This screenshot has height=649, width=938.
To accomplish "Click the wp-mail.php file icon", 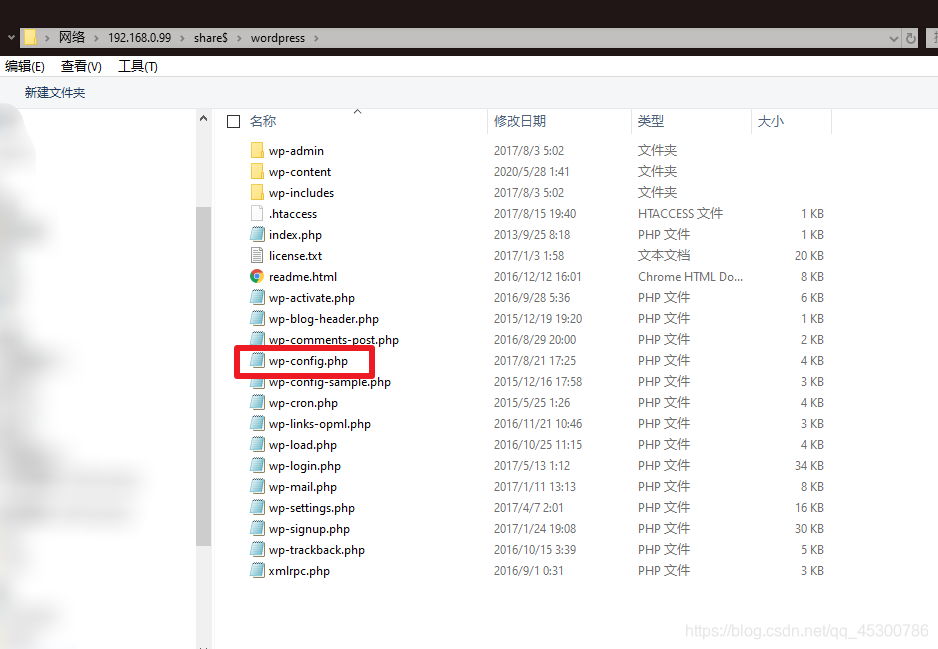I will coord(257,486).
